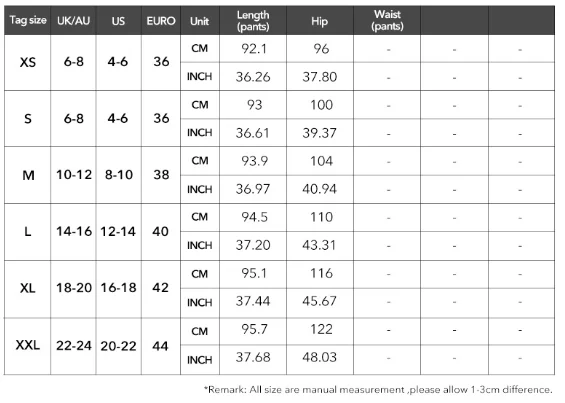Click the EURO 42 cell
The image size is (565, 403).
(x=161, y=288)
